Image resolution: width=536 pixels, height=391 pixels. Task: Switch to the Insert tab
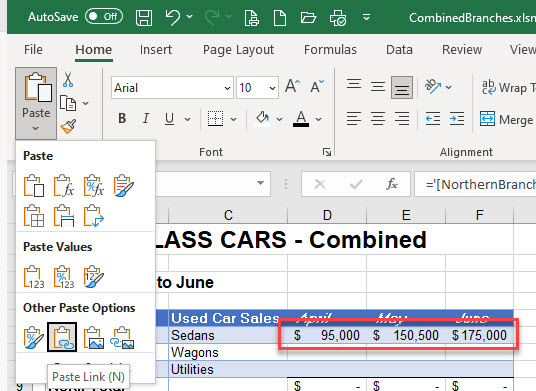point(156,50)
